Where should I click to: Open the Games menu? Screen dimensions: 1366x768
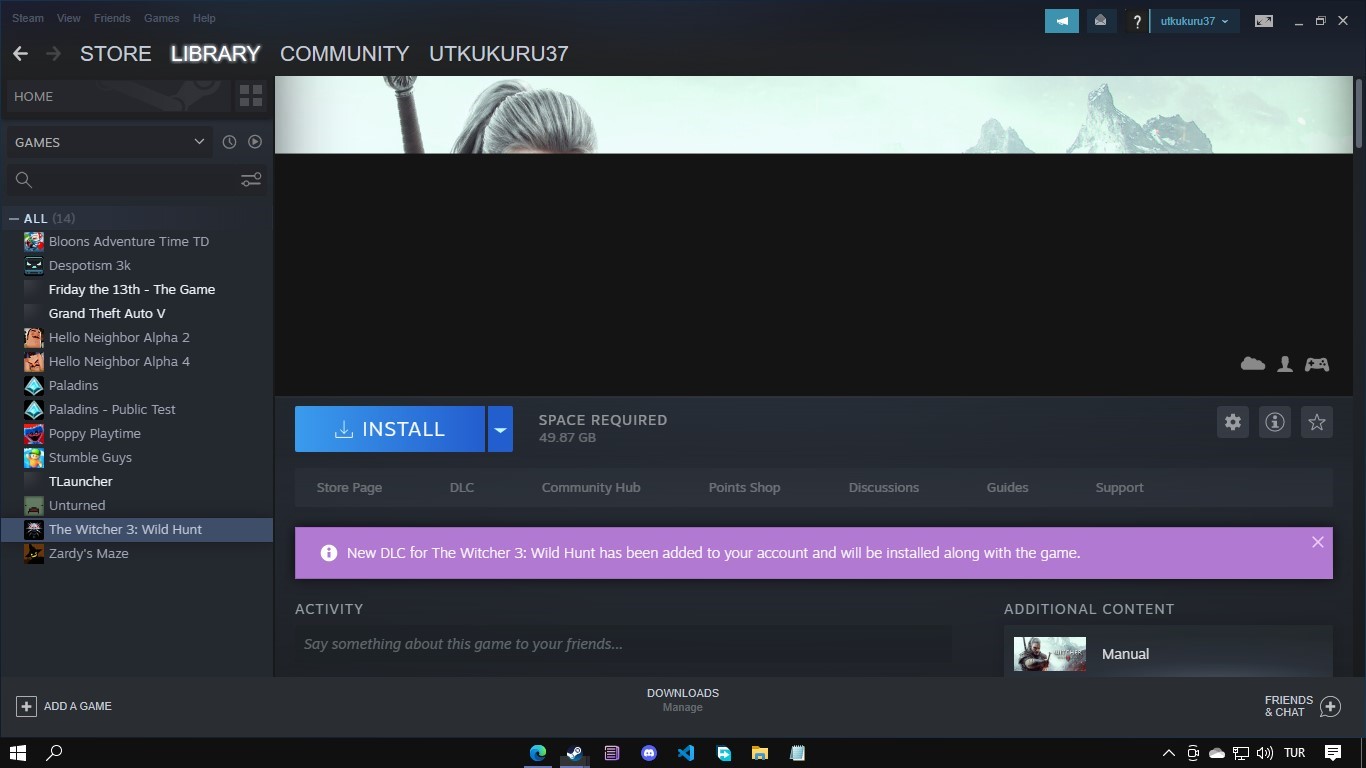point(161,18)
